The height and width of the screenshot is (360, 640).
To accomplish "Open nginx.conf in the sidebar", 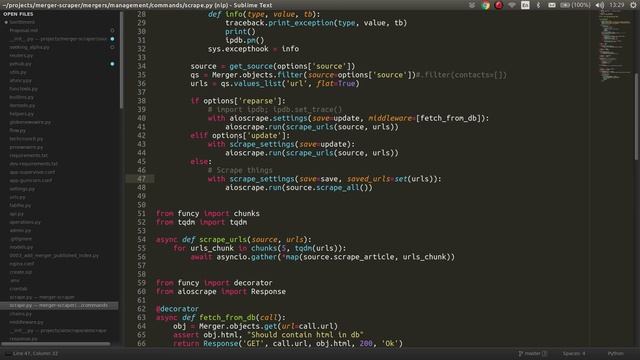I will point(22,264).
